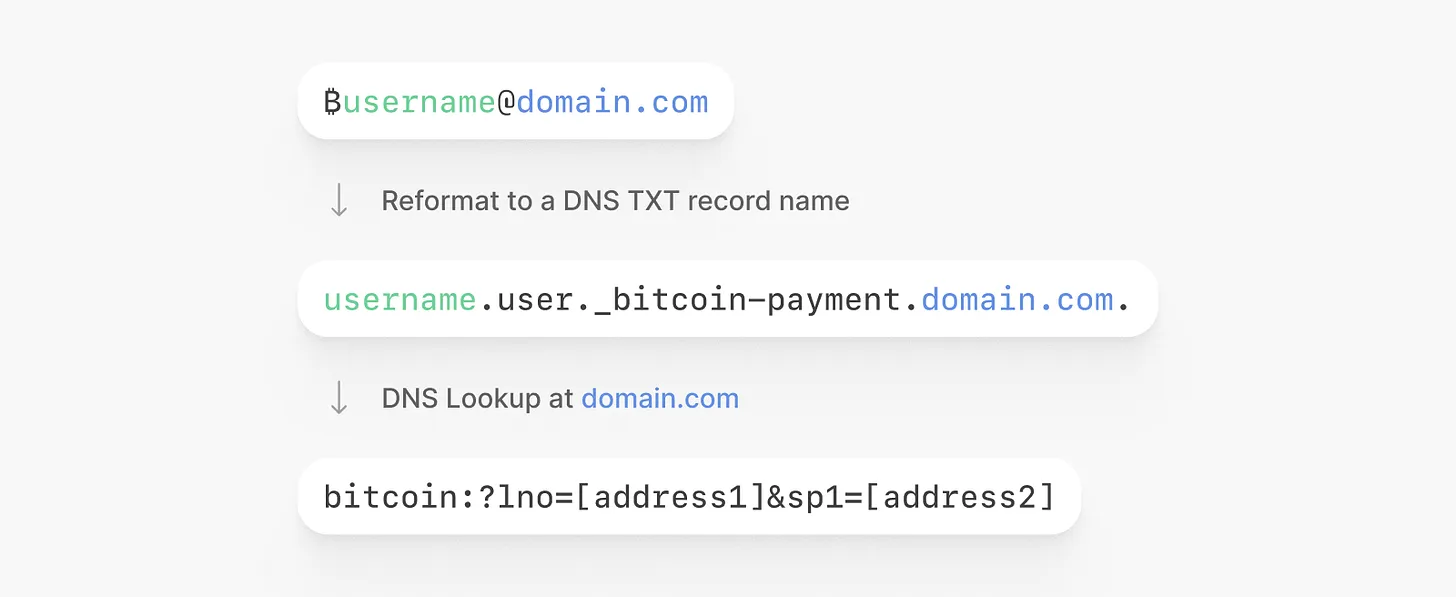Click the Bitcoin symbol before username
Viewport: 1456px width, 597px height.
[x=333, y=102]
